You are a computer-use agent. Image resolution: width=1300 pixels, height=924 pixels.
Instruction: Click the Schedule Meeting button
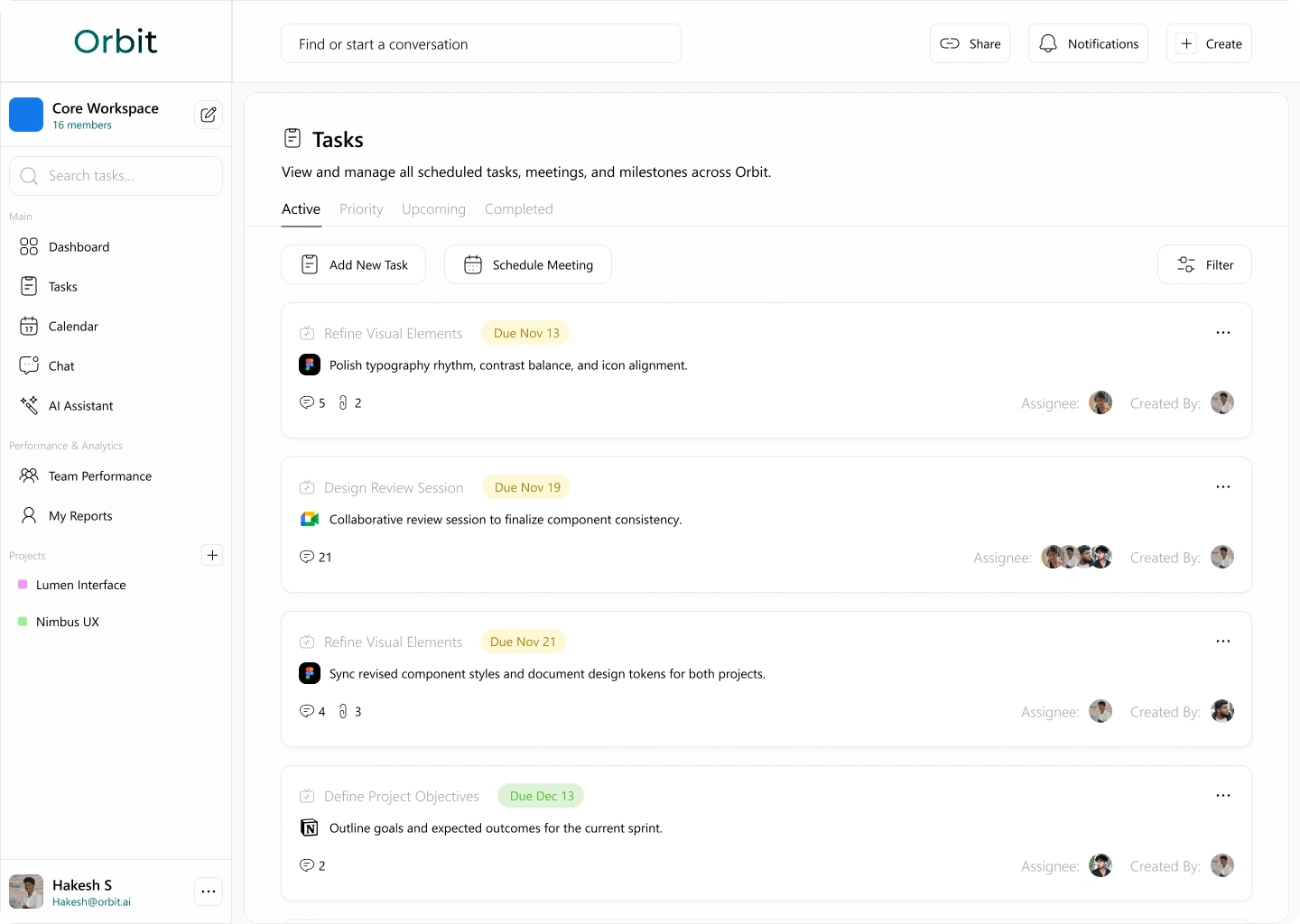(x=527, y=264)
